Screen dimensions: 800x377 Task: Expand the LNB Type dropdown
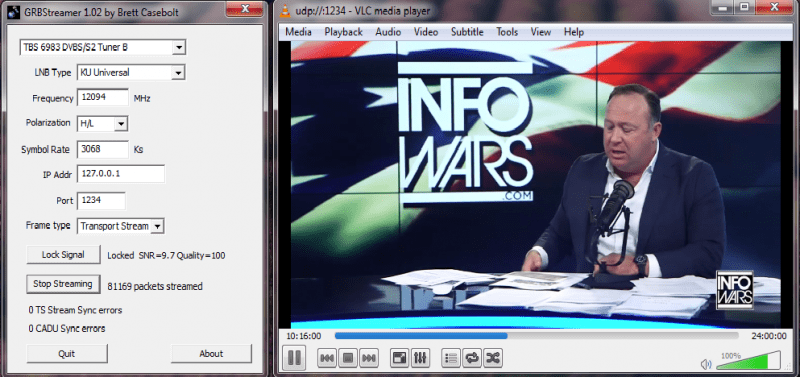click(178, 73)
